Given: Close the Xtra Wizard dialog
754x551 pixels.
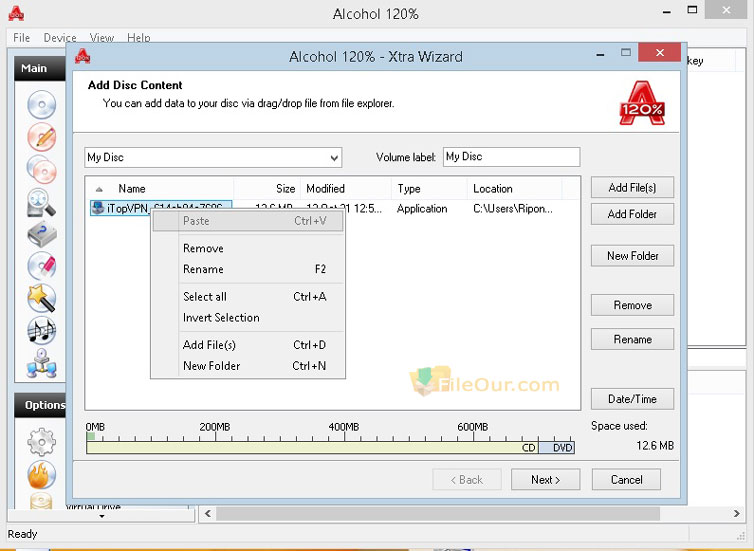Looking at the screenshot, I should (x=660, y=52).
